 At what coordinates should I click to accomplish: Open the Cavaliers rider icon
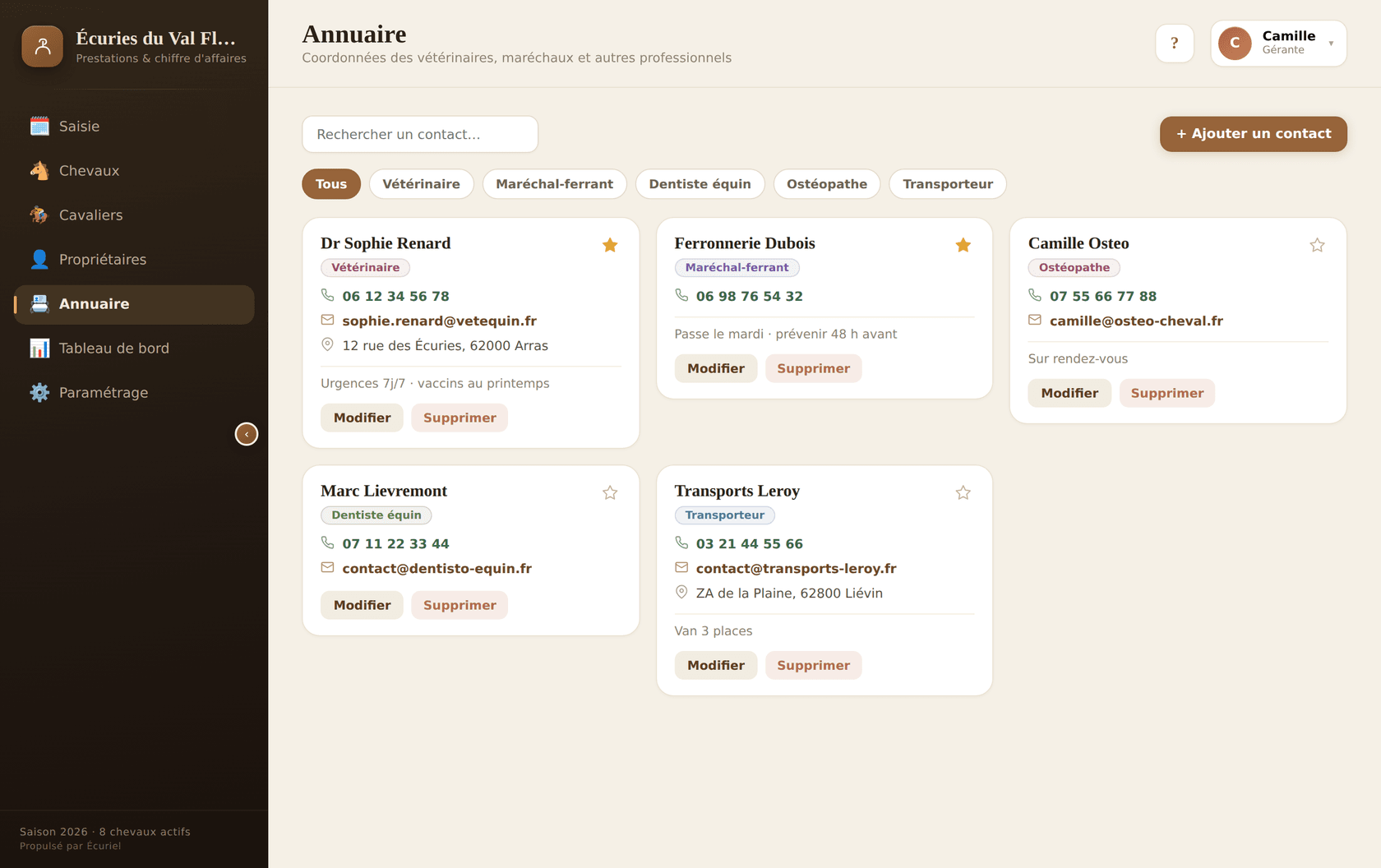coord(39,215)
